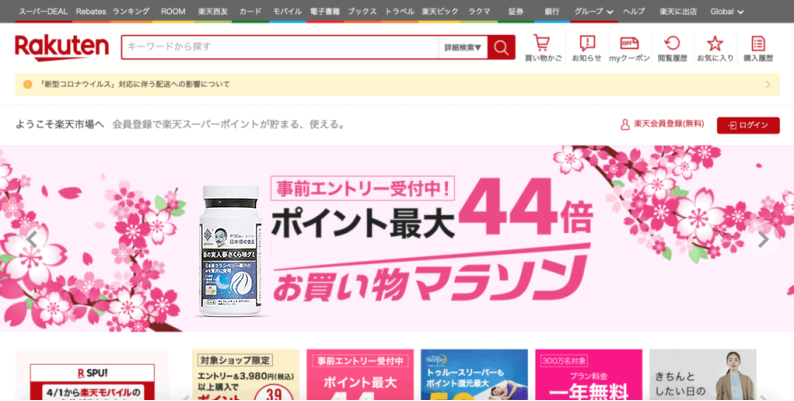This screenshot has width=794, height=401.
Task: Open browsing history (閲覧履歴) icon
Action: [672, 48]
